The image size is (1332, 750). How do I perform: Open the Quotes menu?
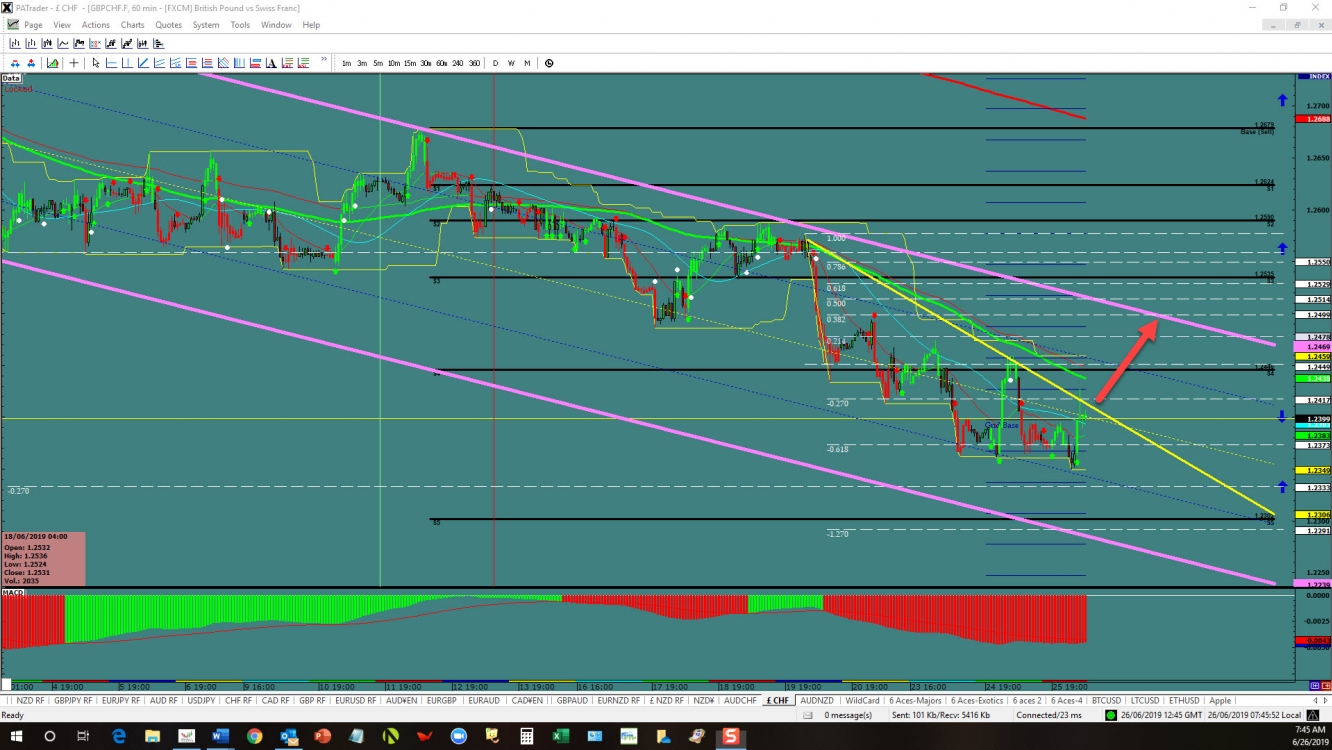(x=169, y=25)
